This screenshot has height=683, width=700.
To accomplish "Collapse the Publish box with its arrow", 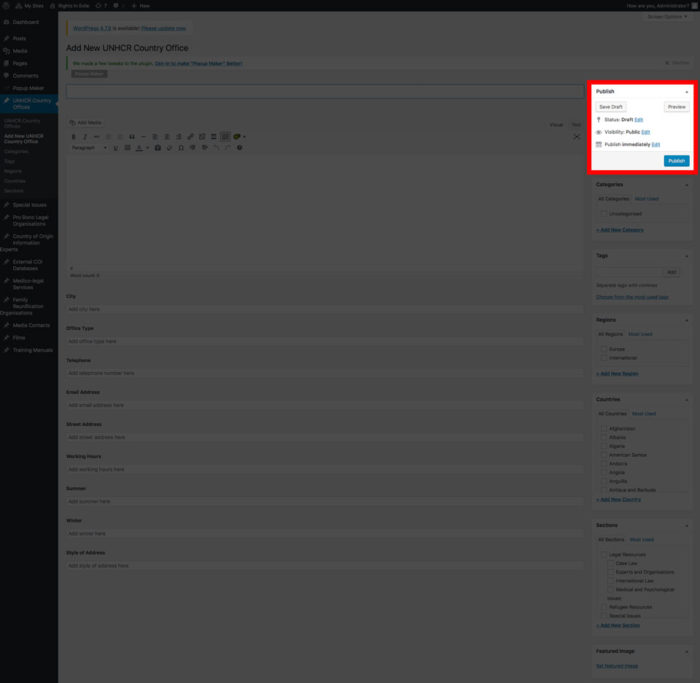I will point(687,92).
